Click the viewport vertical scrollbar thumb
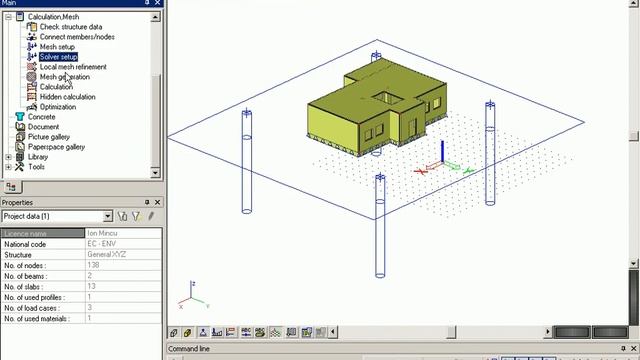 click(634, 136)
